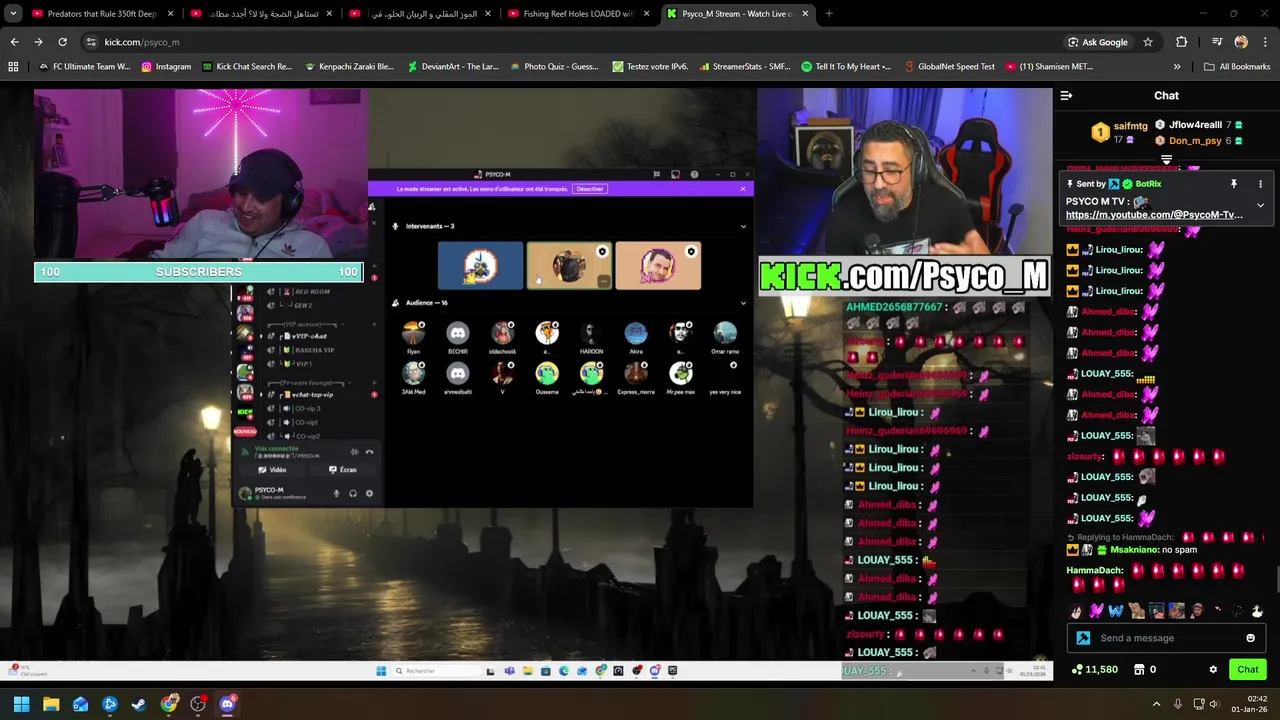Select the white duck quick emote
The width and height of the screenshot is (1280, 720).
pos(1257,611)
